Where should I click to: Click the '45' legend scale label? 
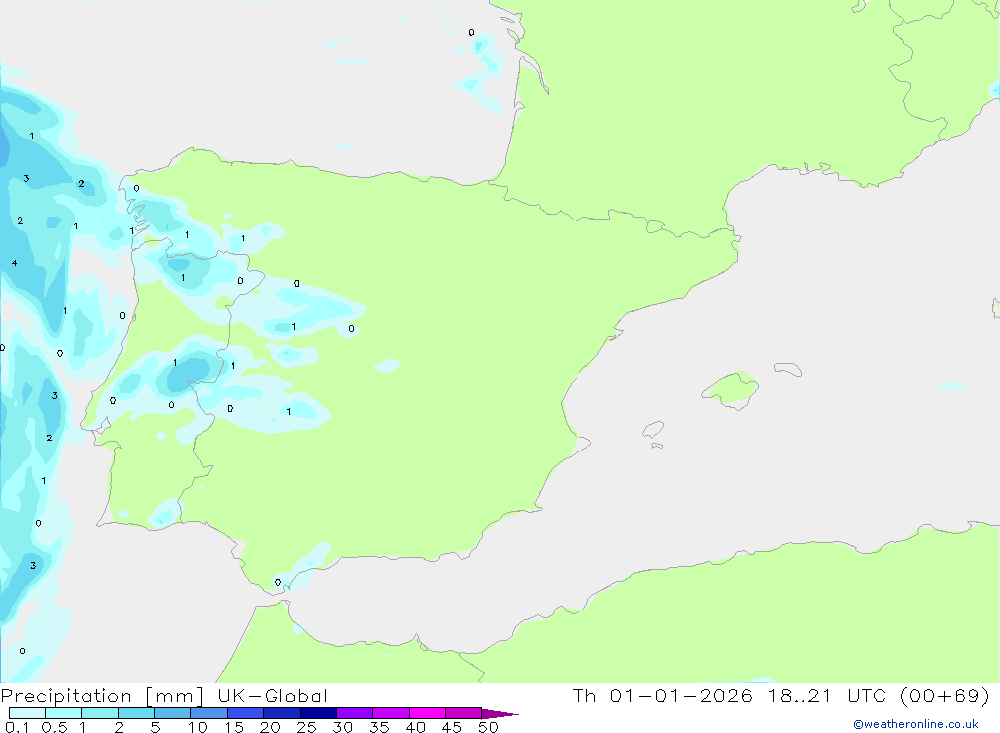tap(452, 727)
